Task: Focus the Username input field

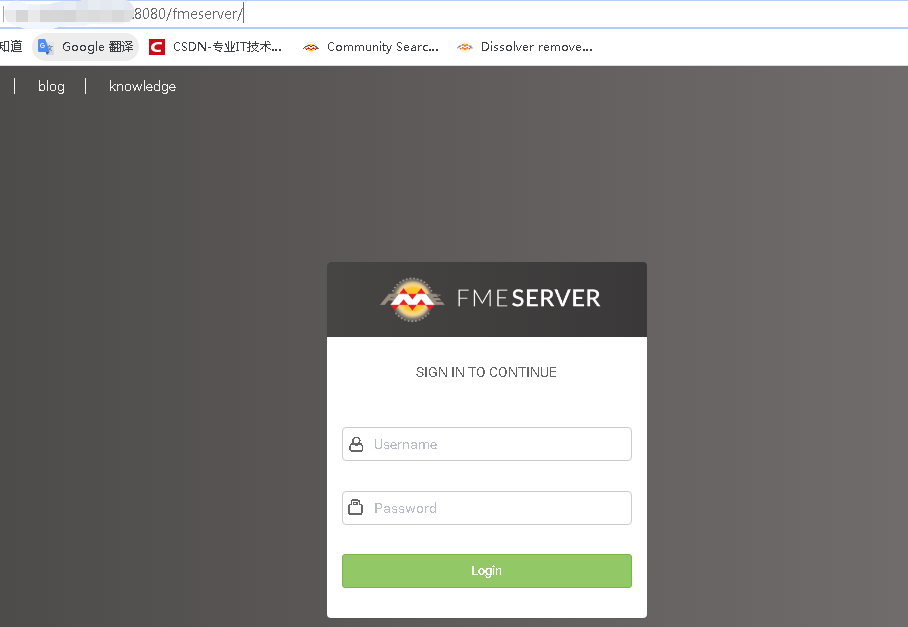Action: coord(486,444)
